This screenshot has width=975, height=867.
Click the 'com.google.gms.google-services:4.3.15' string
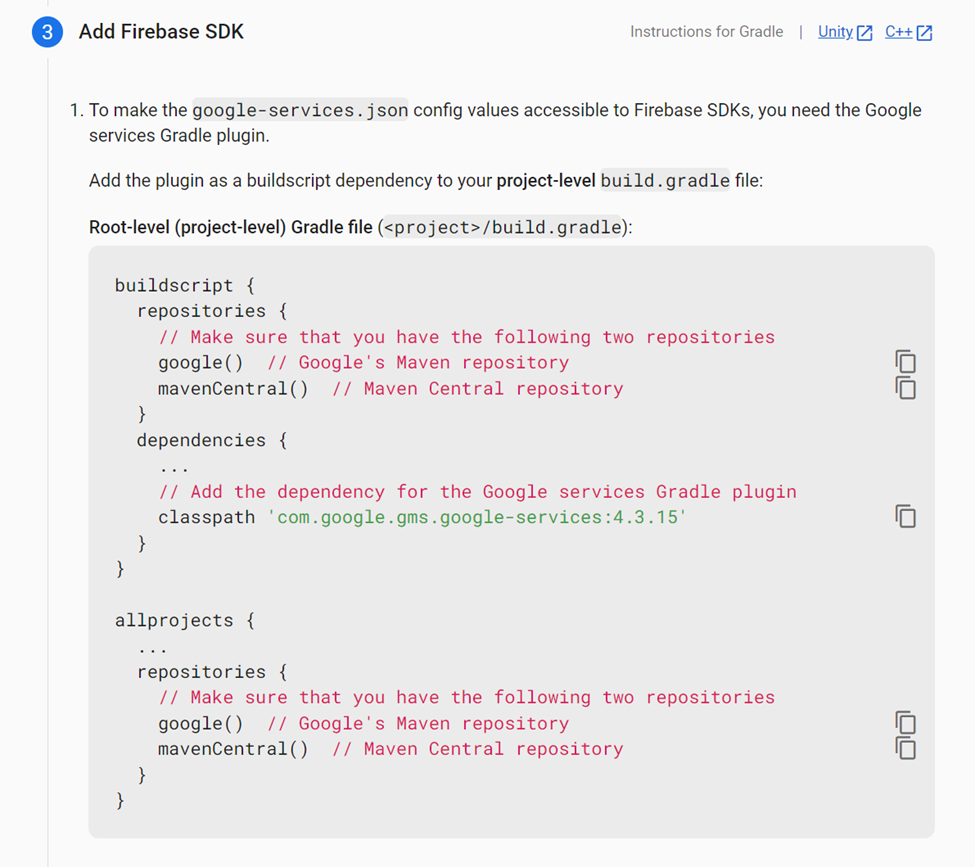click(x=477, y=517)
